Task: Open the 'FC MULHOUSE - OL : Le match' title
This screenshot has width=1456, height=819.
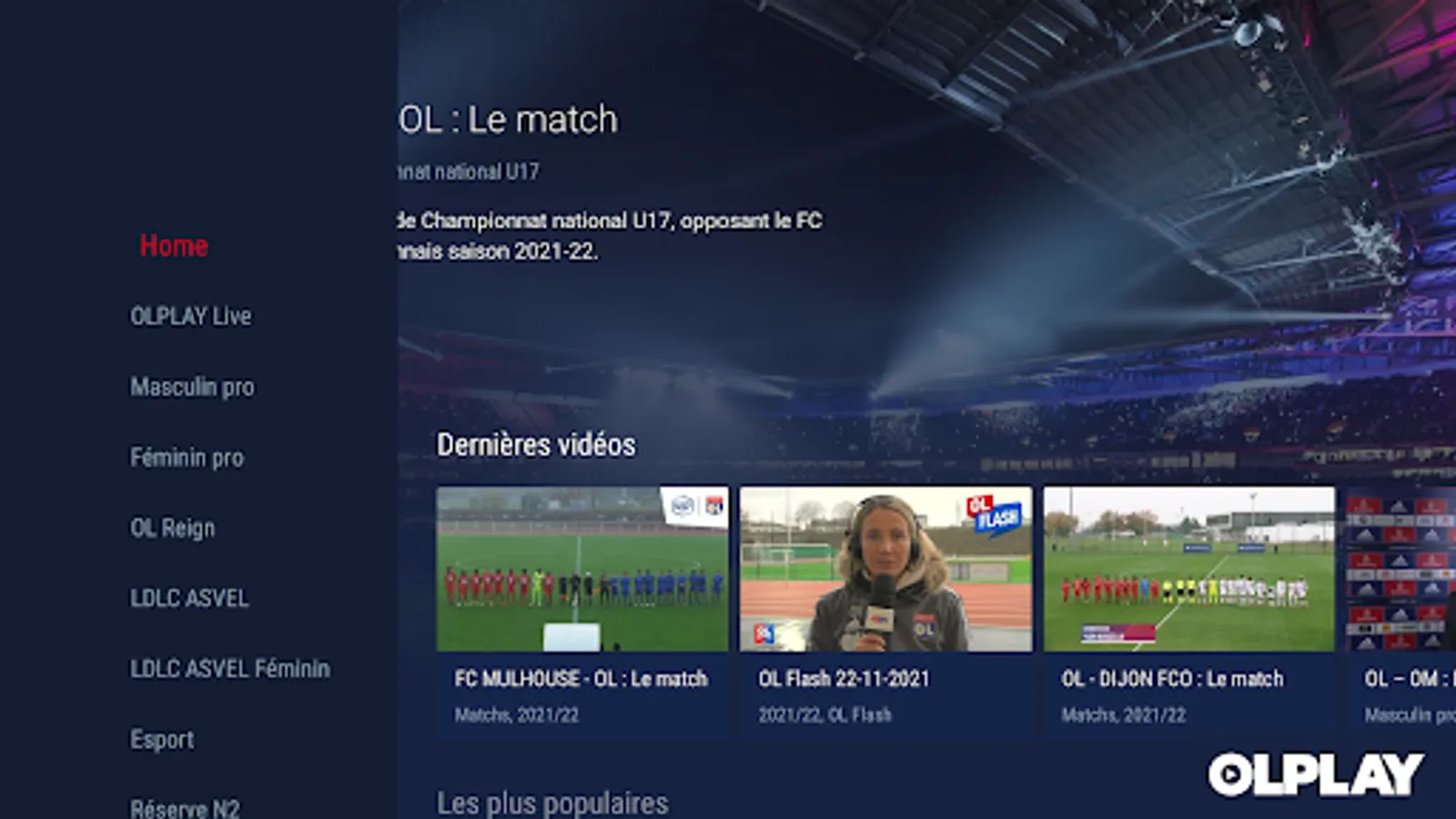Action: pos(581,679)
